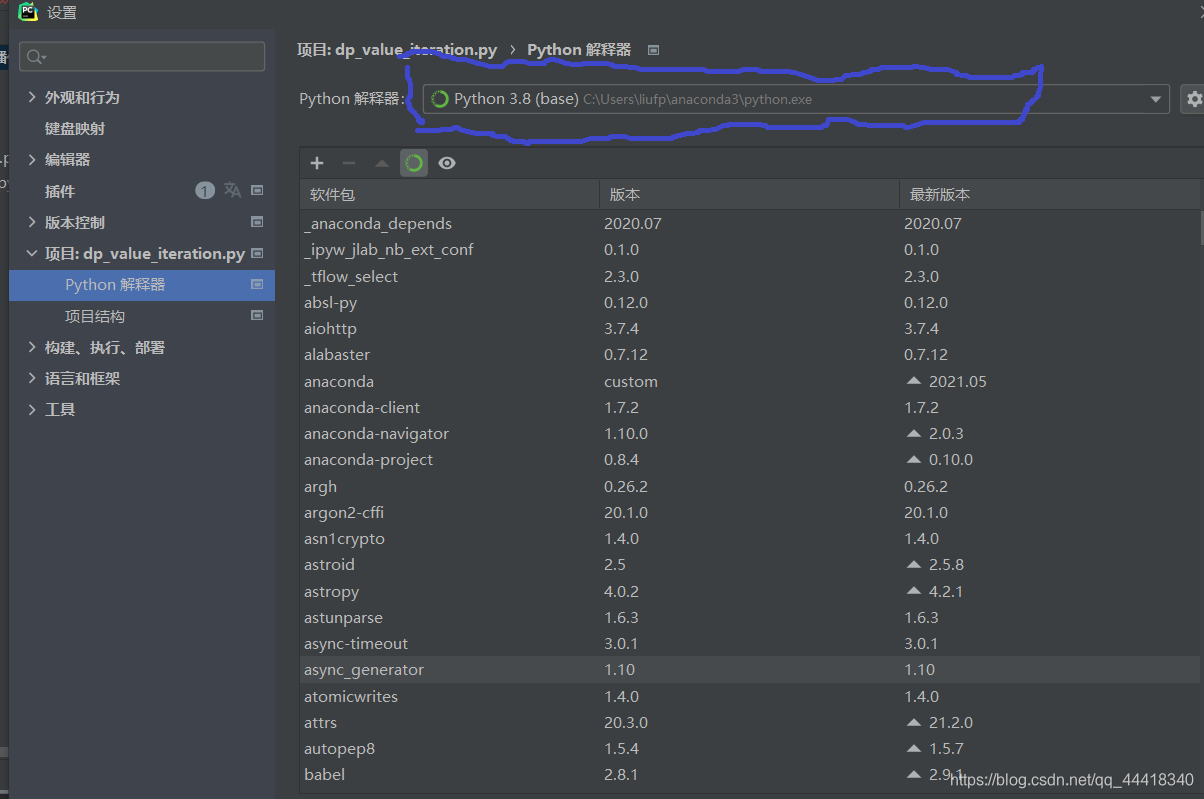Click the settings search box
Screen dimensions: 1204x799
pos(142,56)
